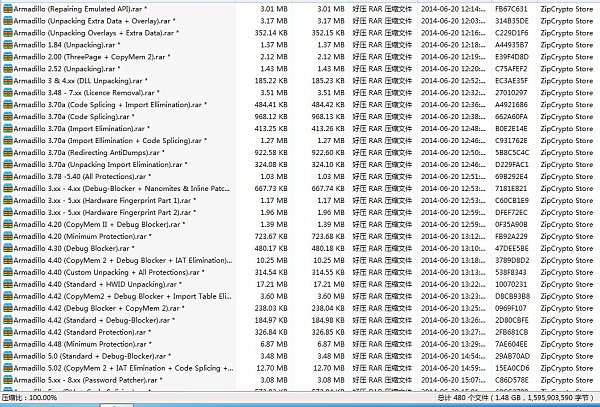Click CRC value C229D1F6

[512, 33]
